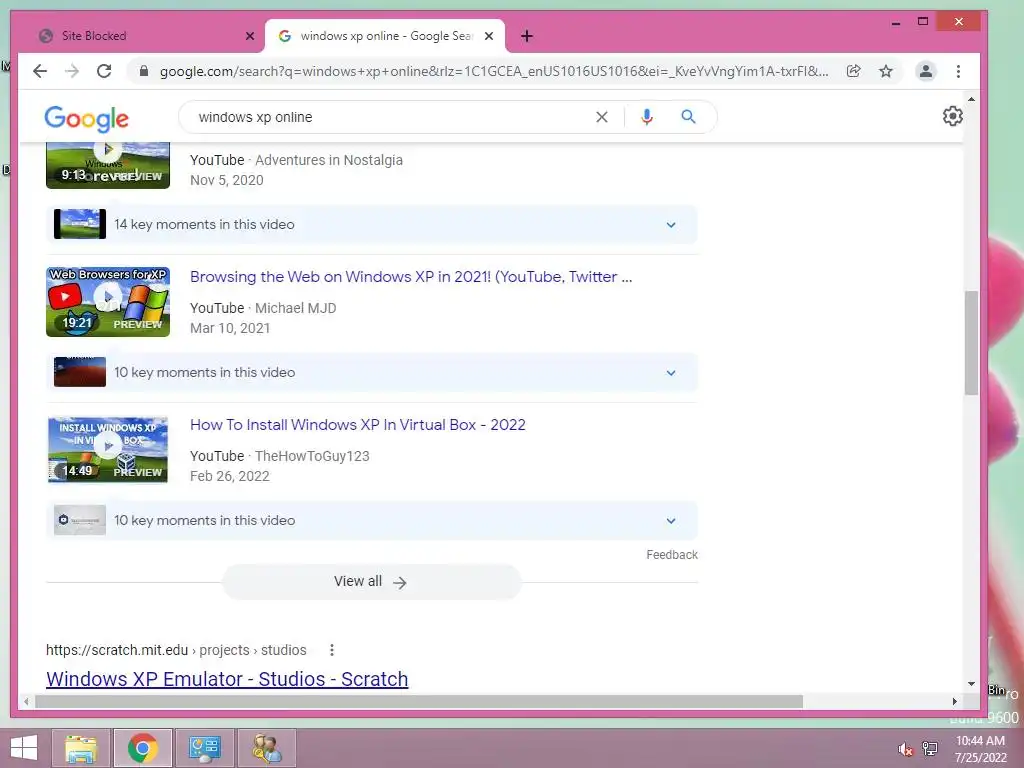
Task: Select the windows xp online Google tab
Action: [385, 36]
